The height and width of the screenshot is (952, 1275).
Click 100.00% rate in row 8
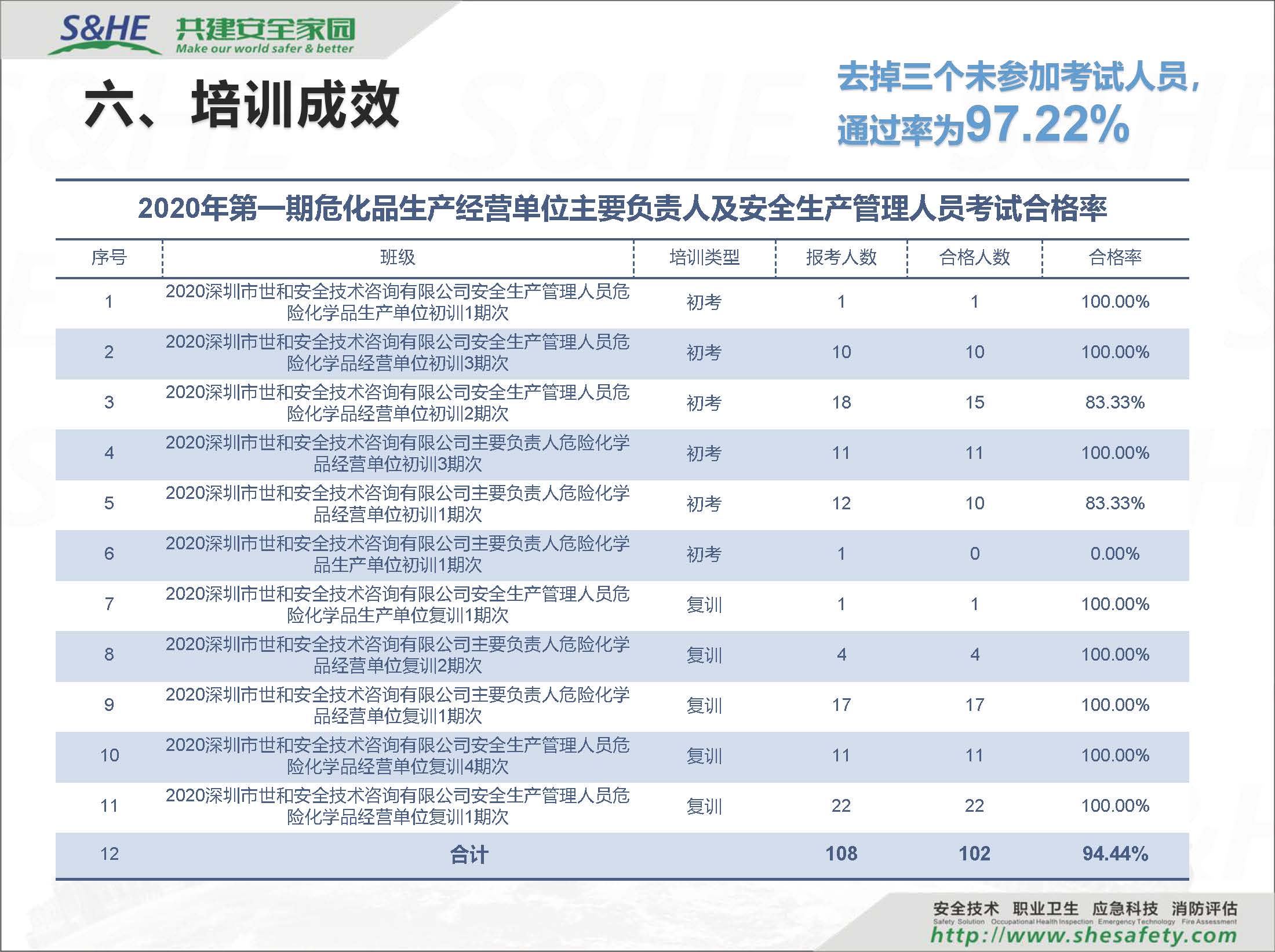pyautogui.click(x=1115, y=655)
